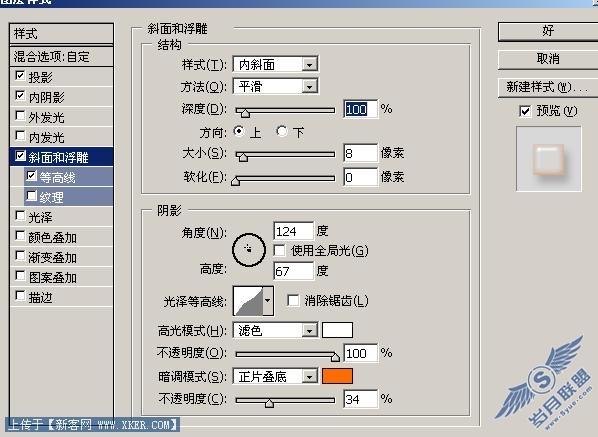Image resolution: width=598 pixels, height=437 pixels.
Task: Enable the 颜色叠加 color overlay checkbox
Action: [x=20, y=236]
